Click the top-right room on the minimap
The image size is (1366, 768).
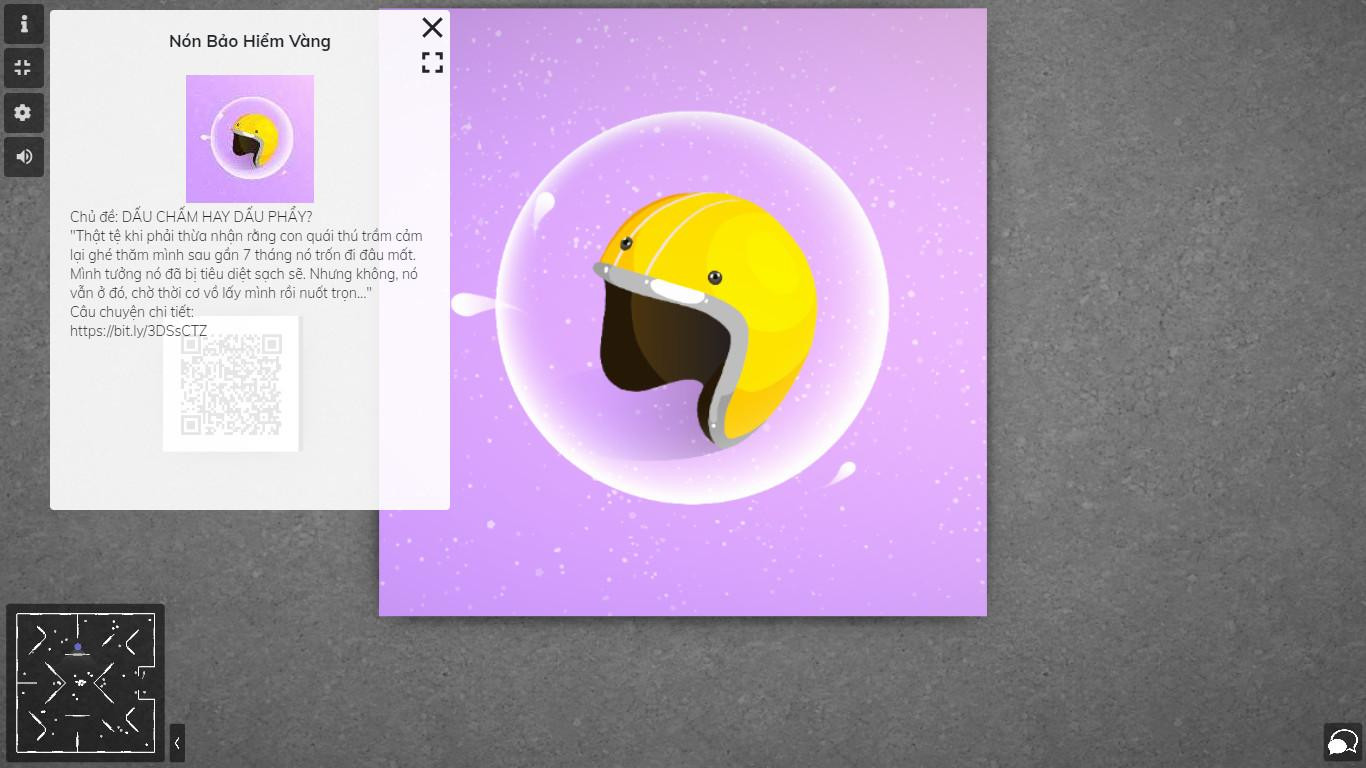(134, 634)
